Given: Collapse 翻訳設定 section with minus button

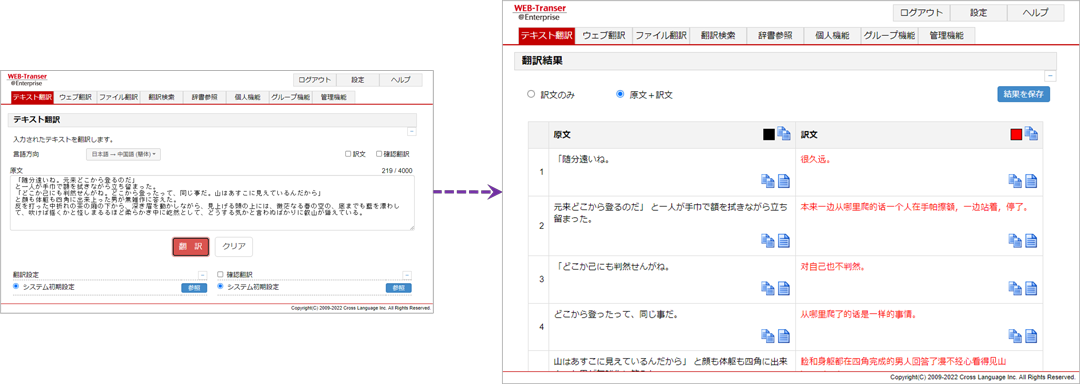Looking at the screenshot, I should 202,275.
